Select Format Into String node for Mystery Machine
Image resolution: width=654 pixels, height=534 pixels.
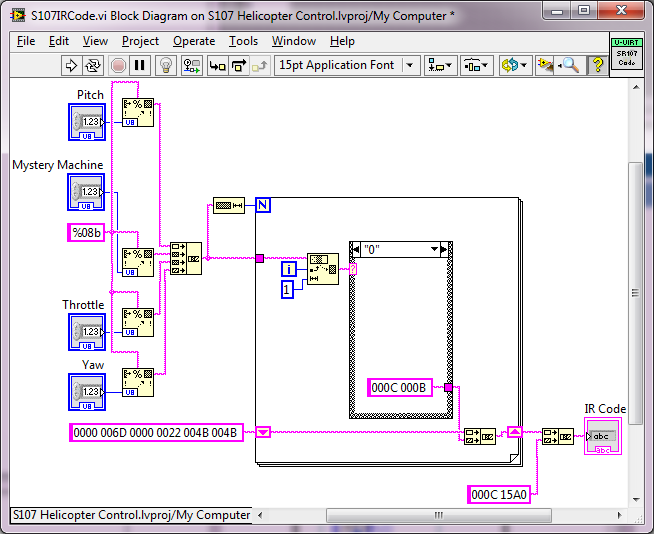138,262
